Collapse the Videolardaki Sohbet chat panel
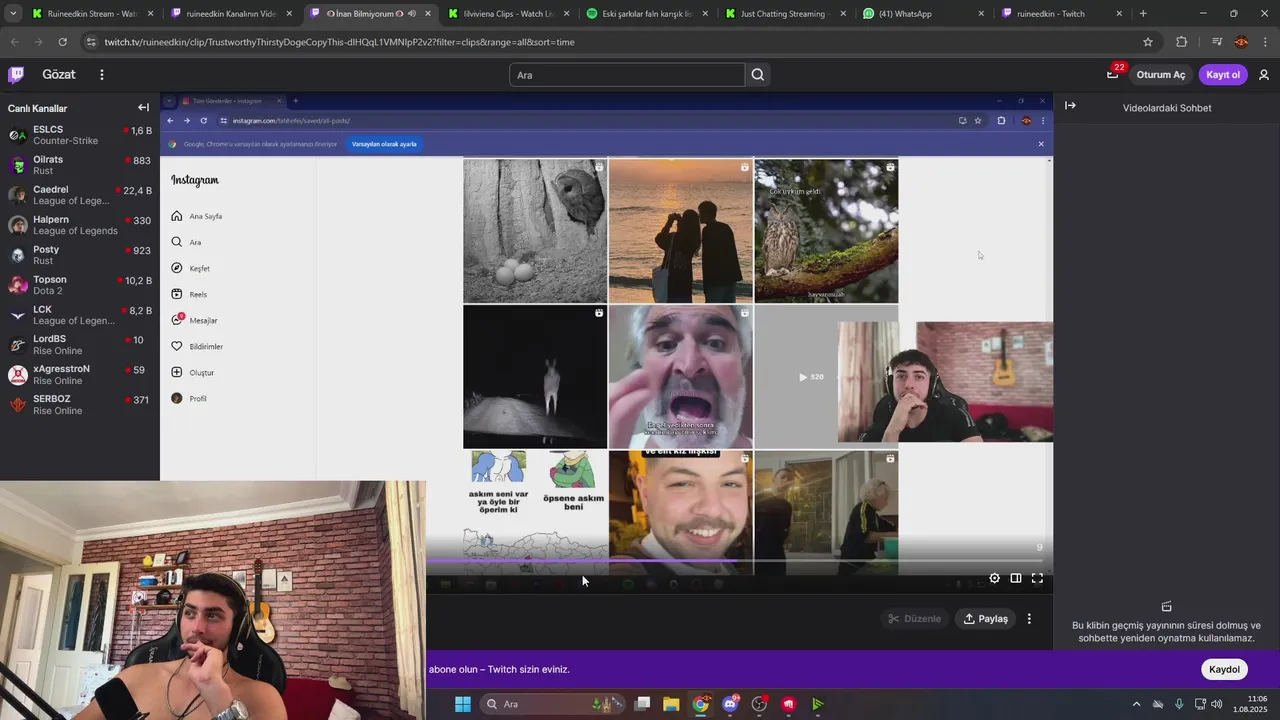1280x720 pixels. [1070, 106]
